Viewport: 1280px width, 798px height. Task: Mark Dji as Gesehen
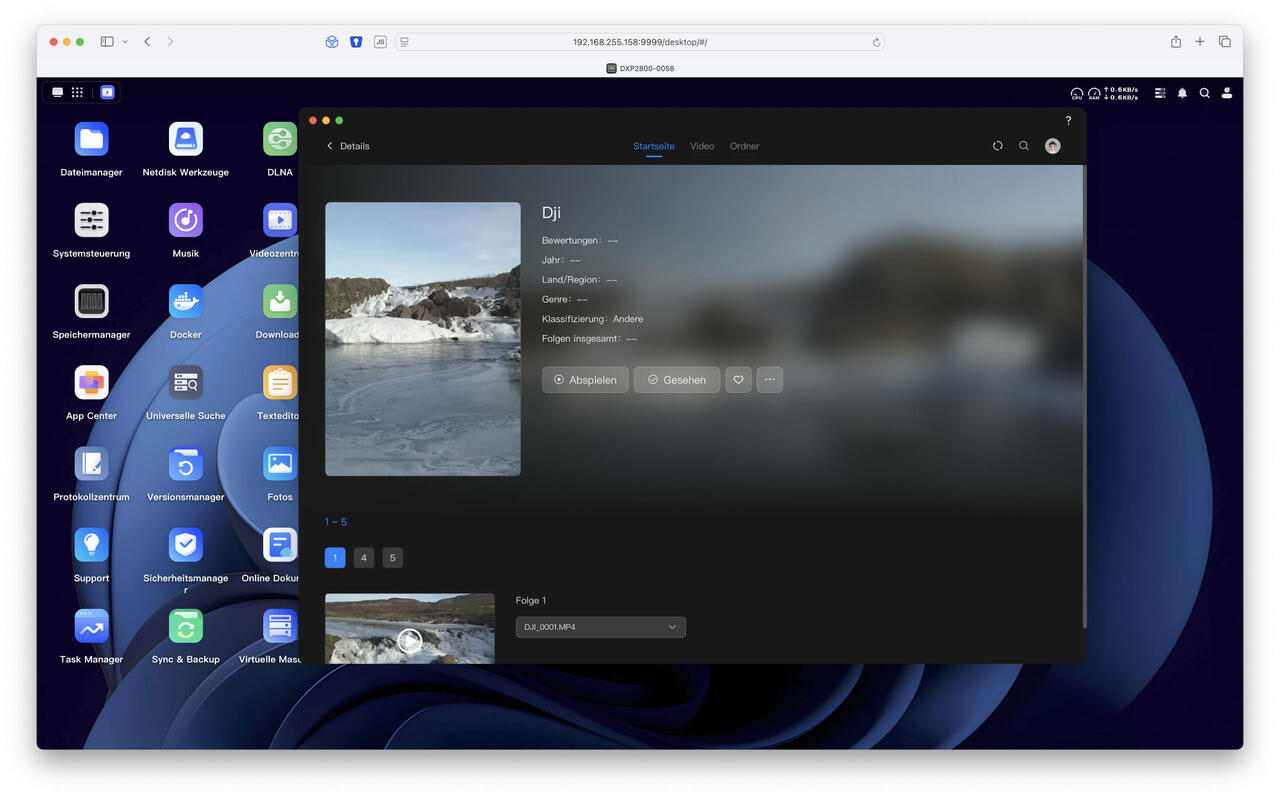677,380
